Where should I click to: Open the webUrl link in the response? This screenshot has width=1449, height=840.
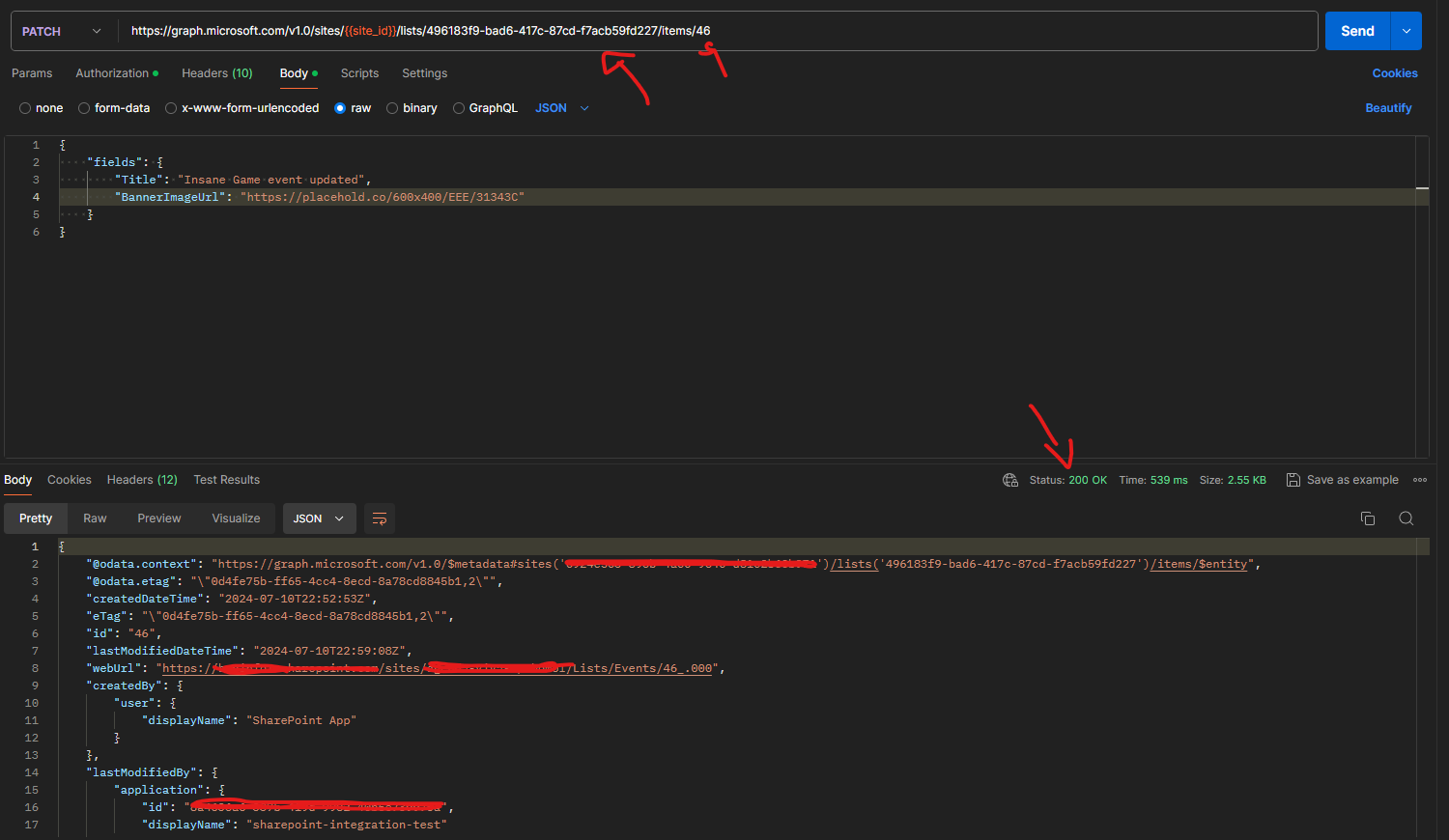438,668
